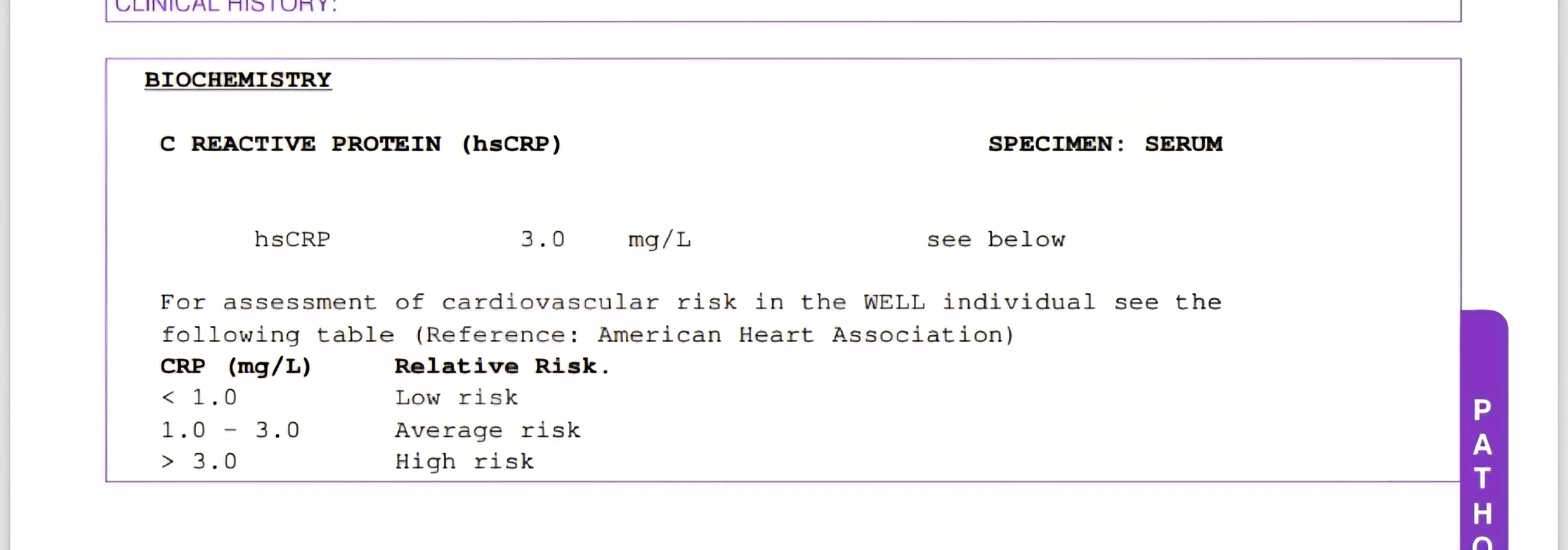The width and height of the screenshot is (1568, 550).
Task: Click the 'see below' reference text
Action: click(x=996, y=239)
